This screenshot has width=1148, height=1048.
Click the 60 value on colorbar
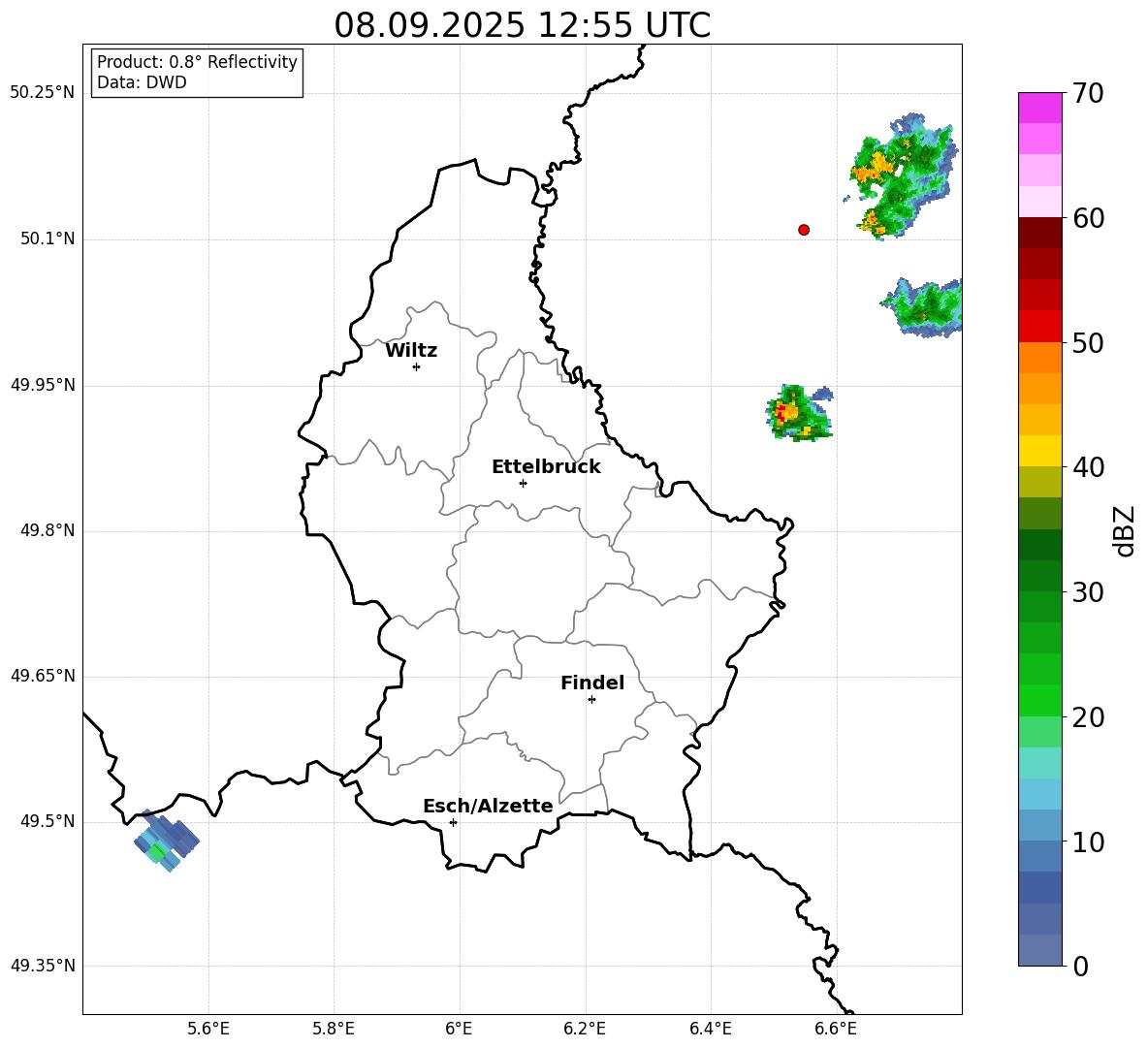click(x=1088, y=218)
